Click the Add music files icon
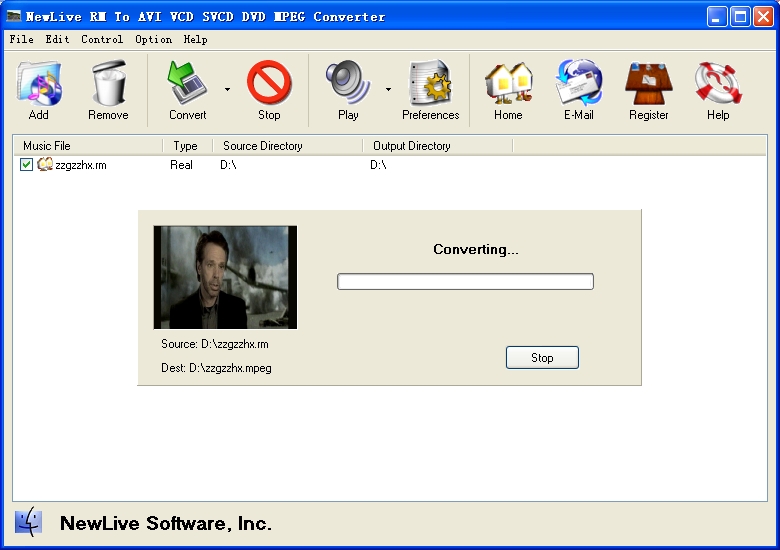This screenshot has height=550, width=780. [x=39, y=83]
